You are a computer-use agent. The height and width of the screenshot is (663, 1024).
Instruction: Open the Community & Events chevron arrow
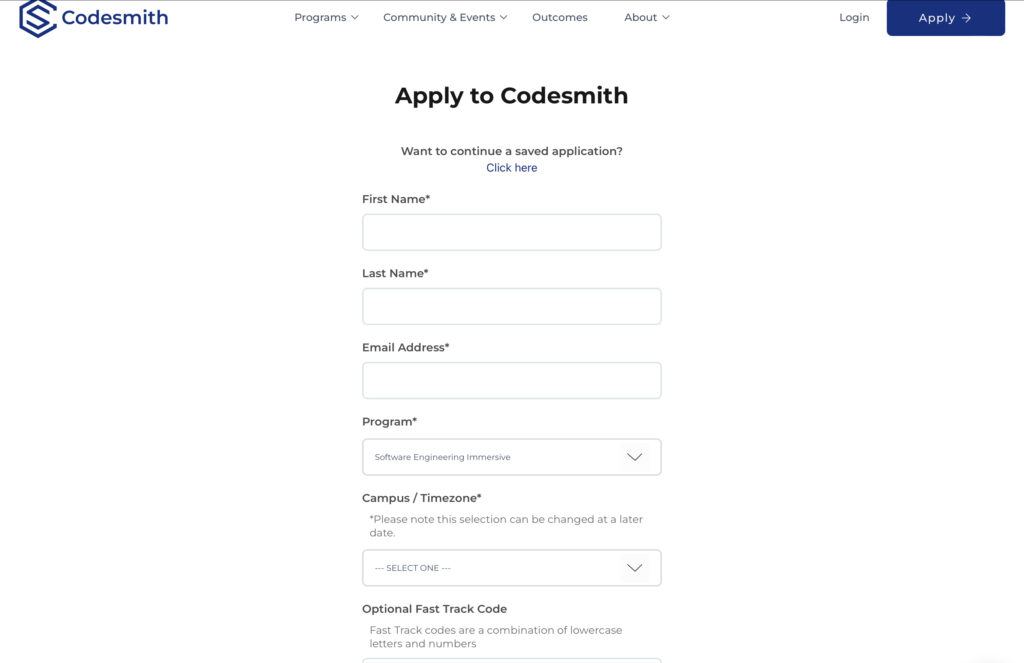click(x=504, y=18)
